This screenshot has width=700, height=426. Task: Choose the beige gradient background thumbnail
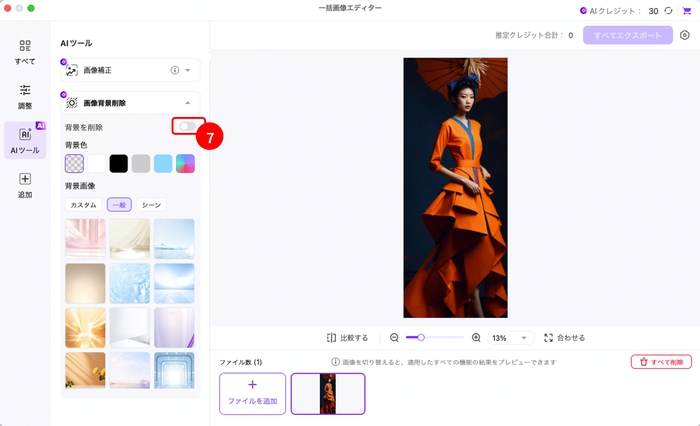[85, 283]
